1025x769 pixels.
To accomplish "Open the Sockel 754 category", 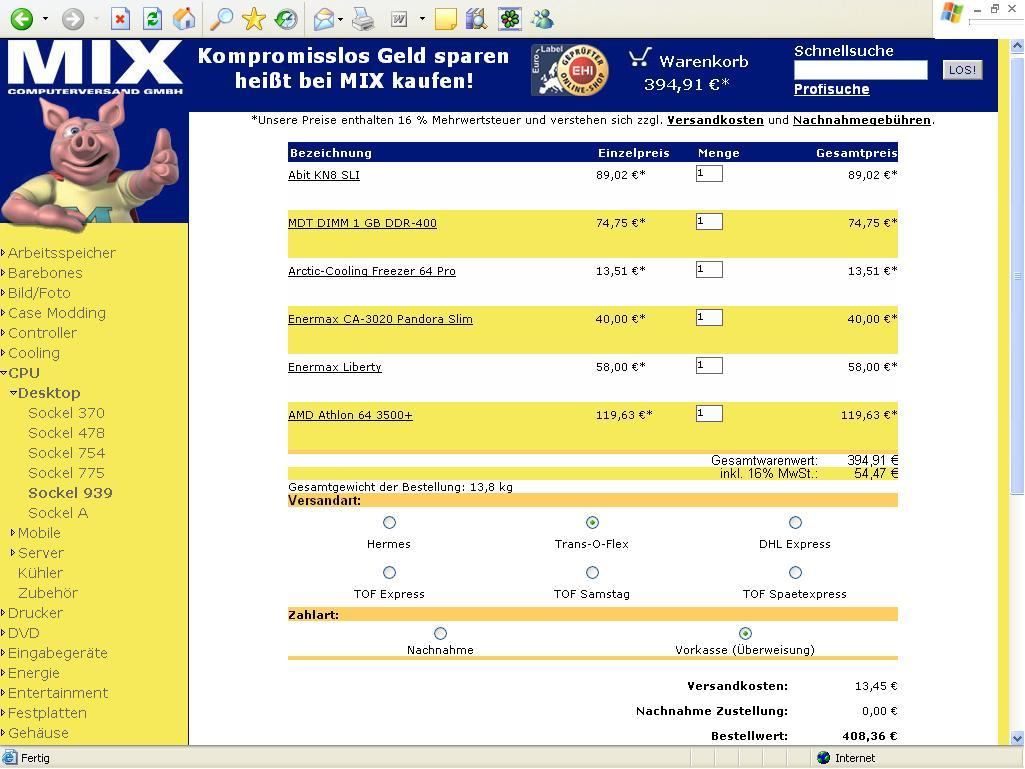I will tap(67, 453).
